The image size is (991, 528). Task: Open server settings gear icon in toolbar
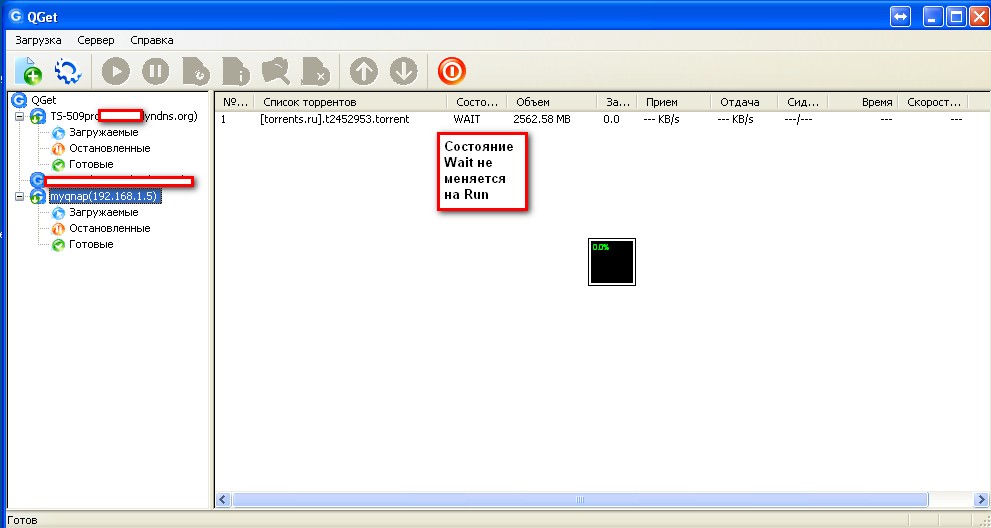point(67,71)
